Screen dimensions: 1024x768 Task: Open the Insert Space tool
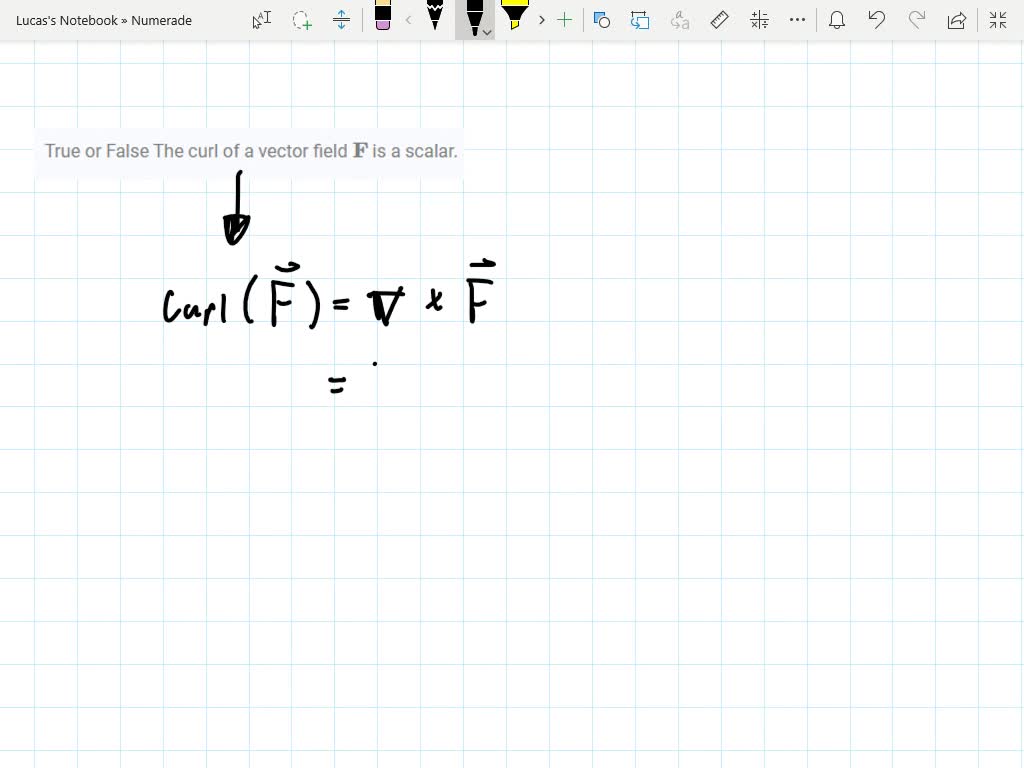pos(341,20)
